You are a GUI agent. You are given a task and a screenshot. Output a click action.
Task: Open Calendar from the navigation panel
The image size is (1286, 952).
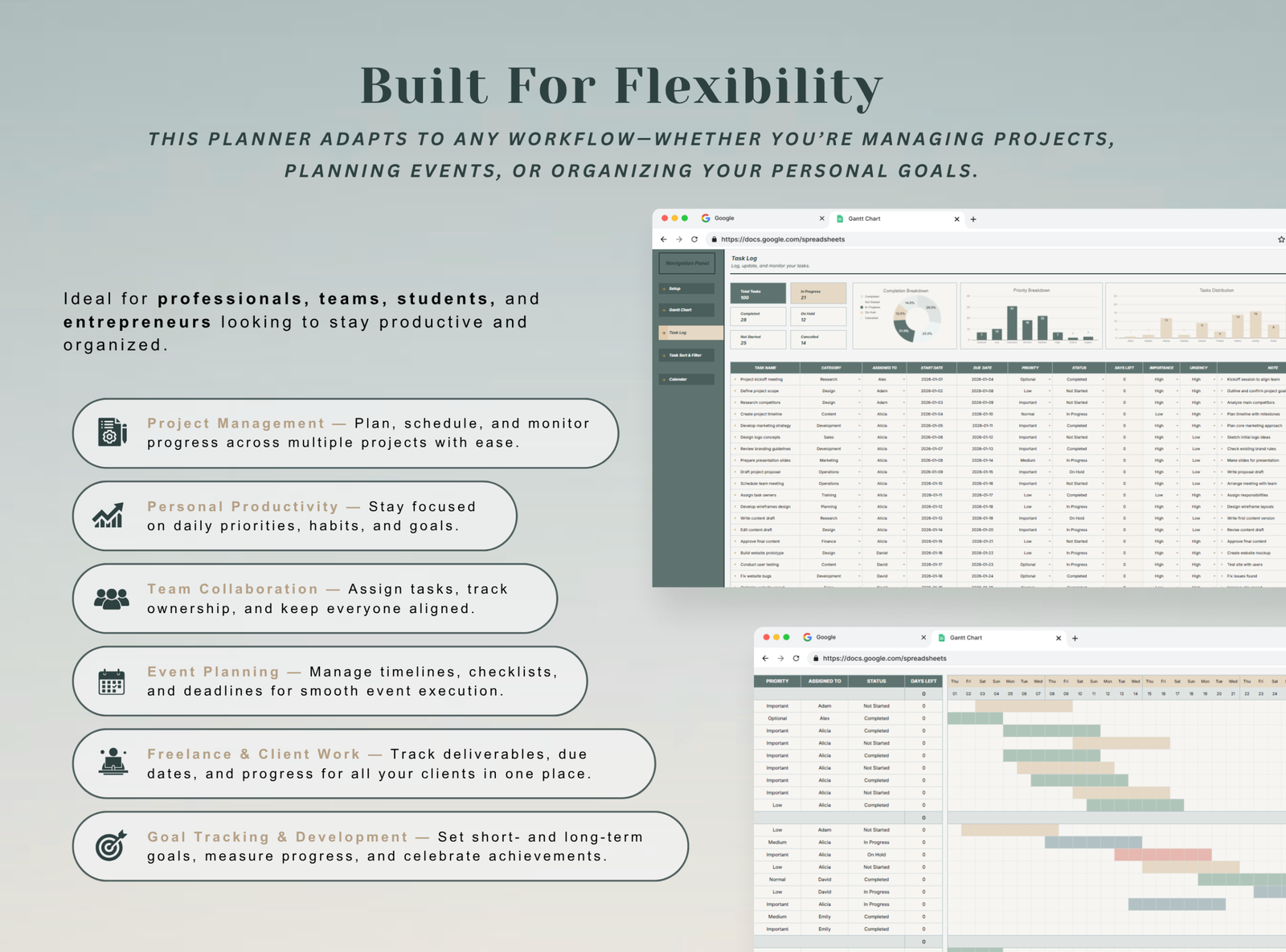pos(686,379)
